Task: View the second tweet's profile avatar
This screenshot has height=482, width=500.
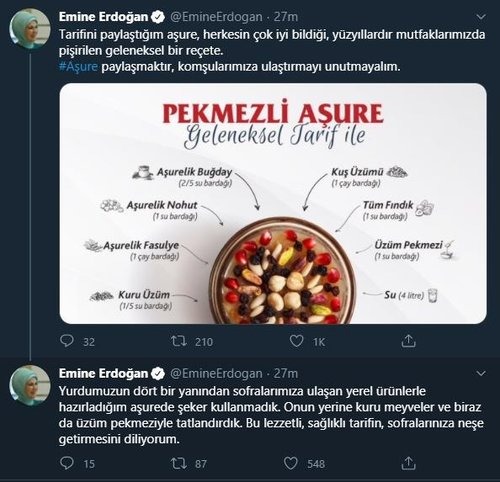Action: click(30, 386)
